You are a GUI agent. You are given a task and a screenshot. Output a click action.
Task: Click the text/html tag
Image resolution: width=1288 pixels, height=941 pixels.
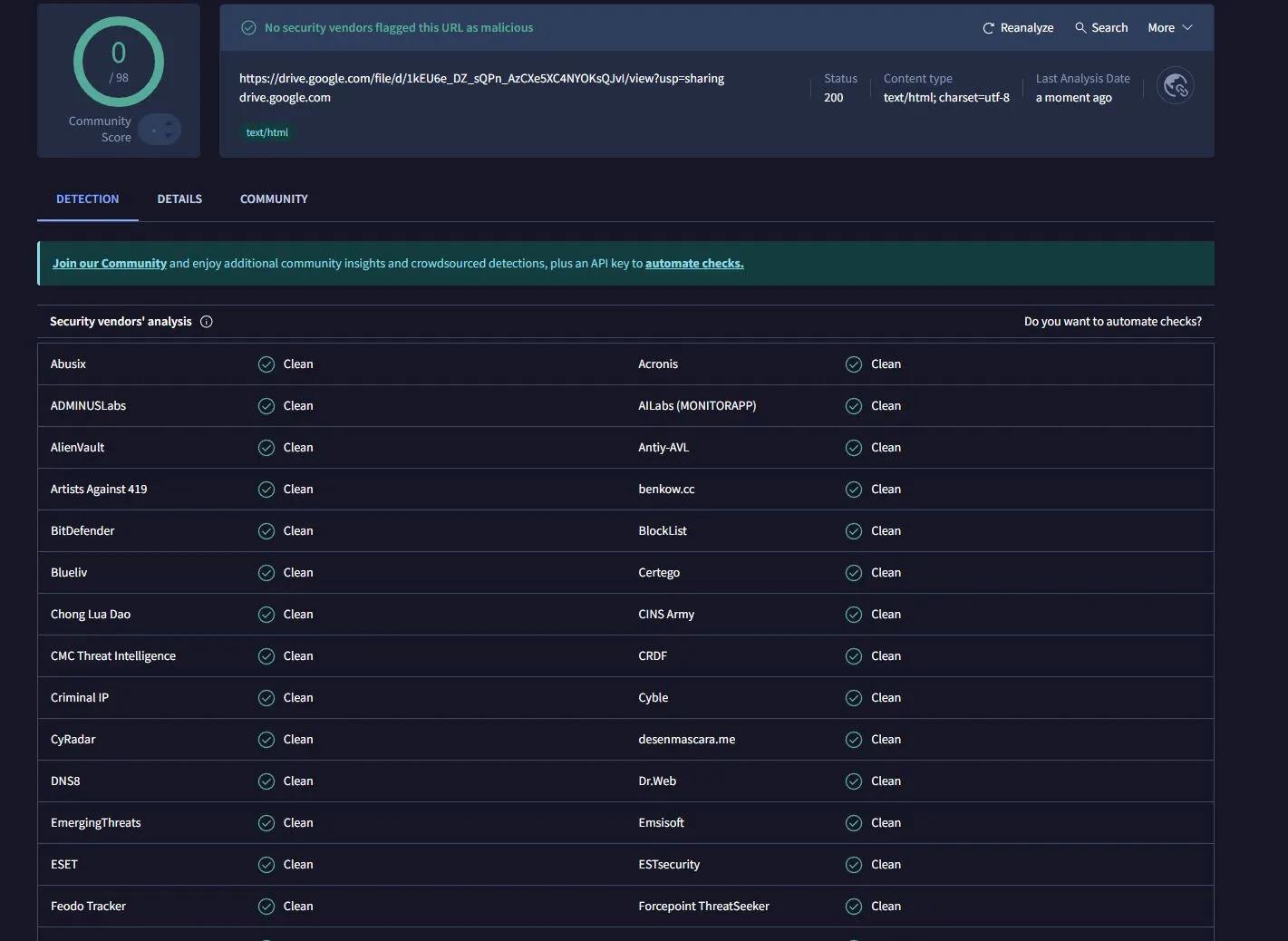[x=267, y=132]
